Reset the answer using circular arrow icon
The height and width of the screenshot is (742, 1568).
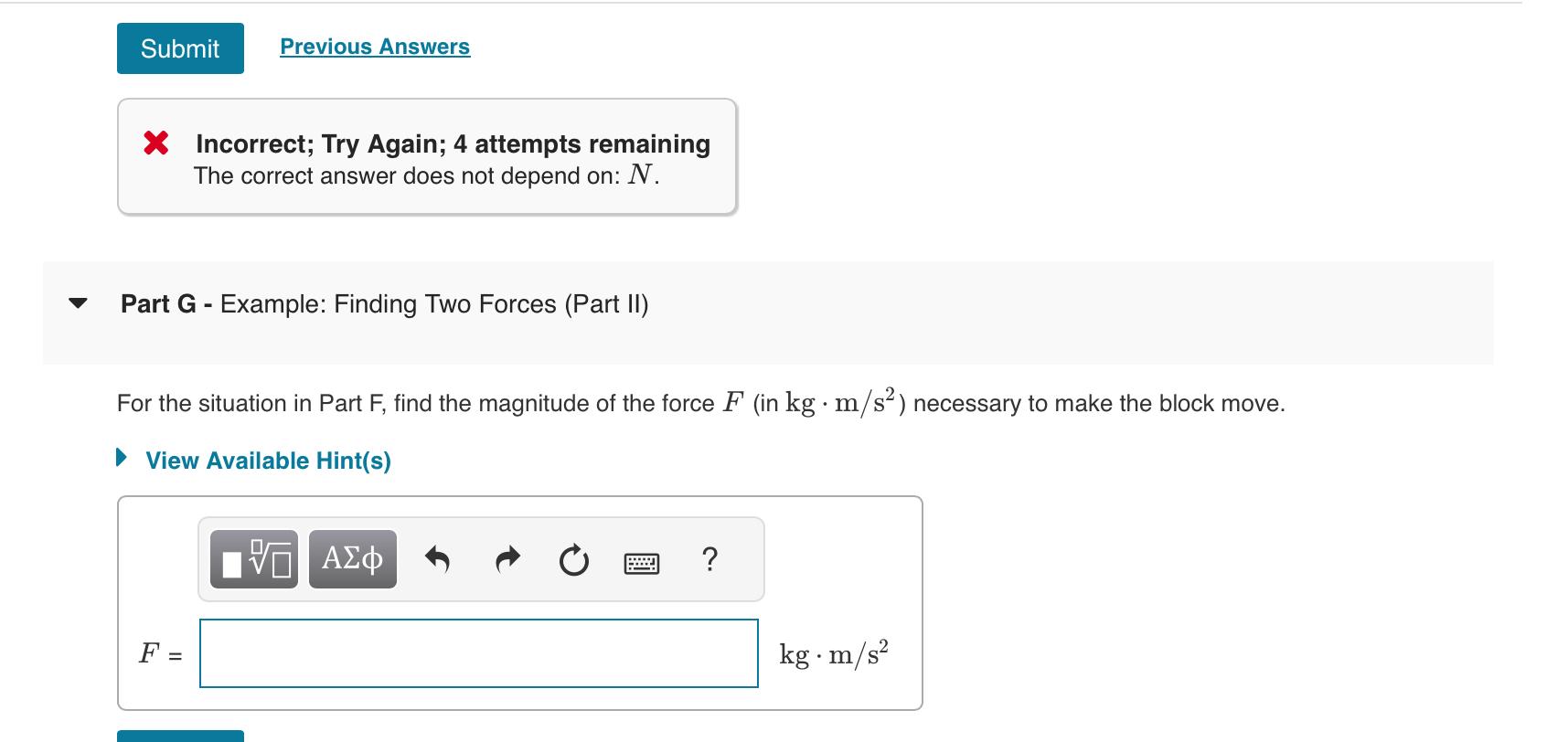[574, 558]
